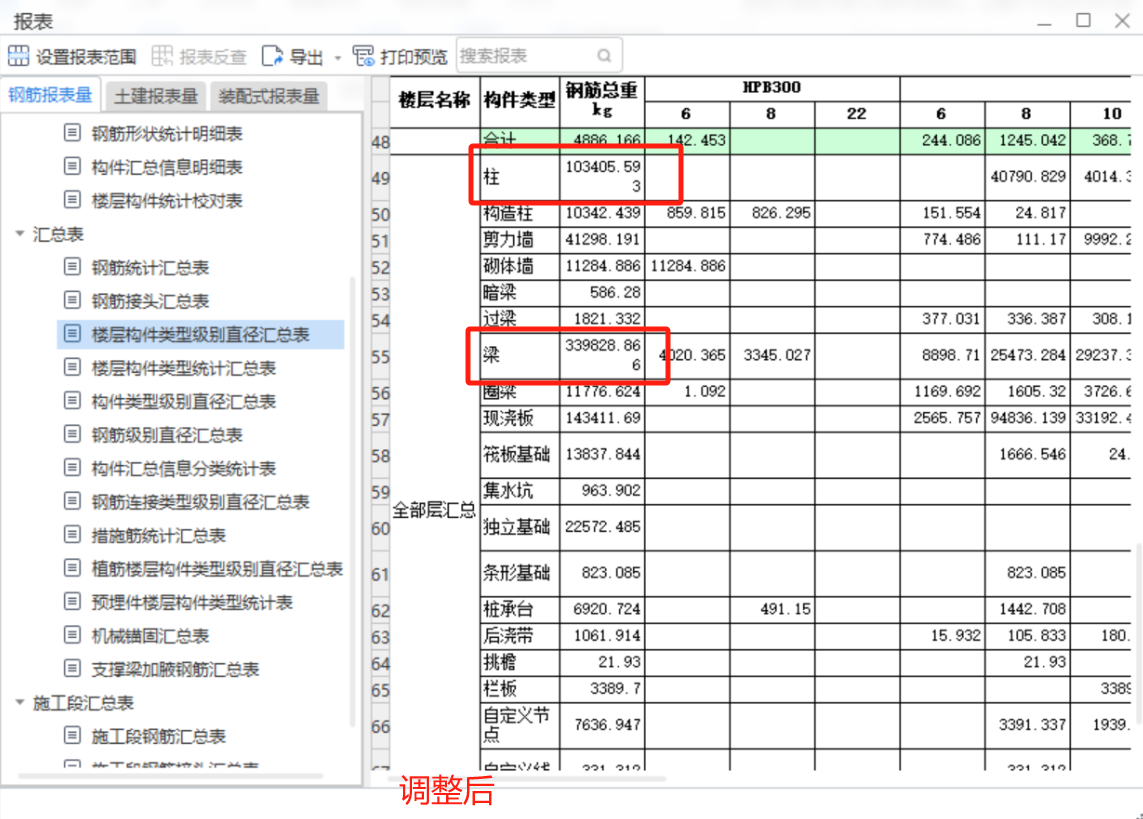Select row number 55 header
Image resolution: width=1143 pixels, height=819 pixels.
[x=381, y=356]
